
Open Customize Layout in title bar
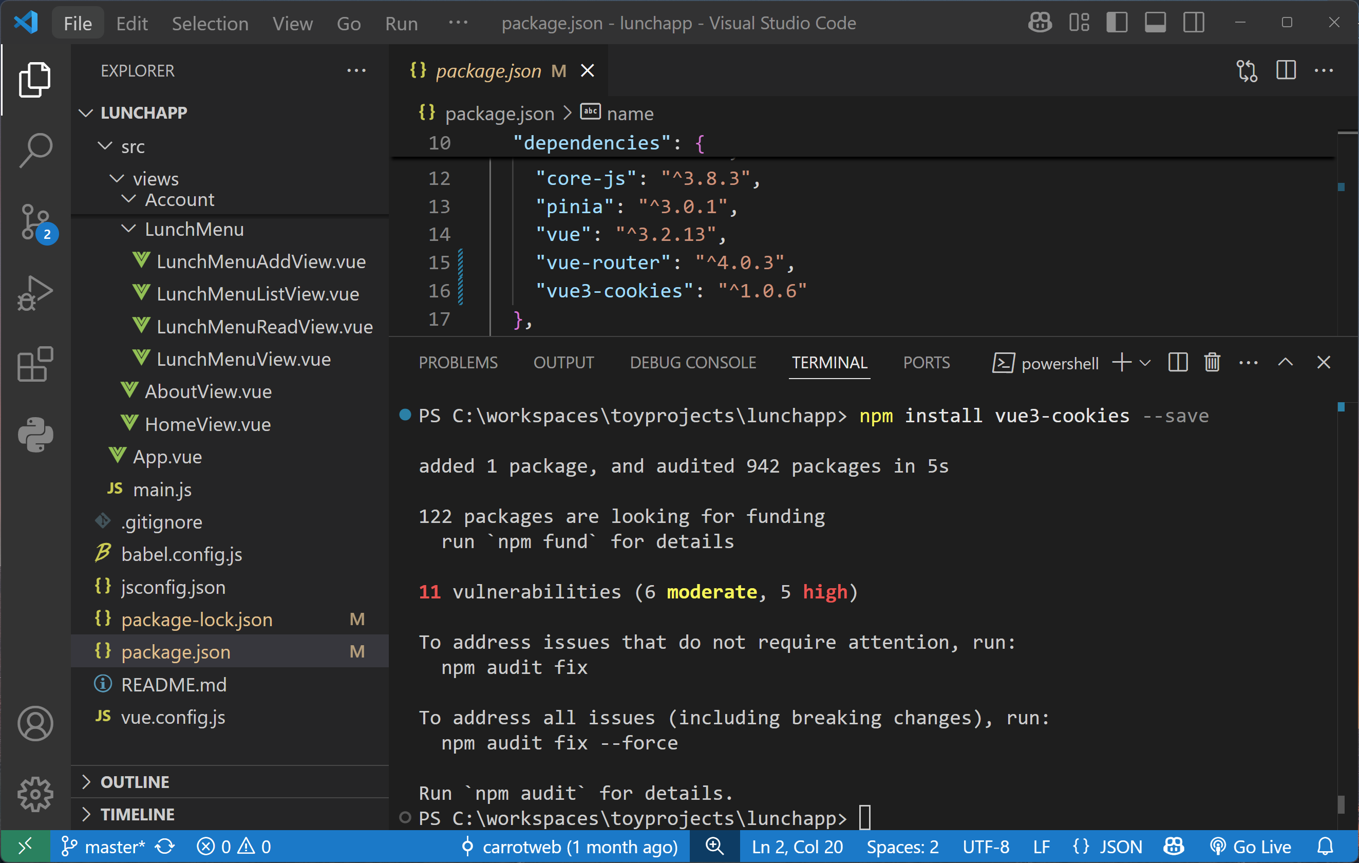[x=1079, y=22]
